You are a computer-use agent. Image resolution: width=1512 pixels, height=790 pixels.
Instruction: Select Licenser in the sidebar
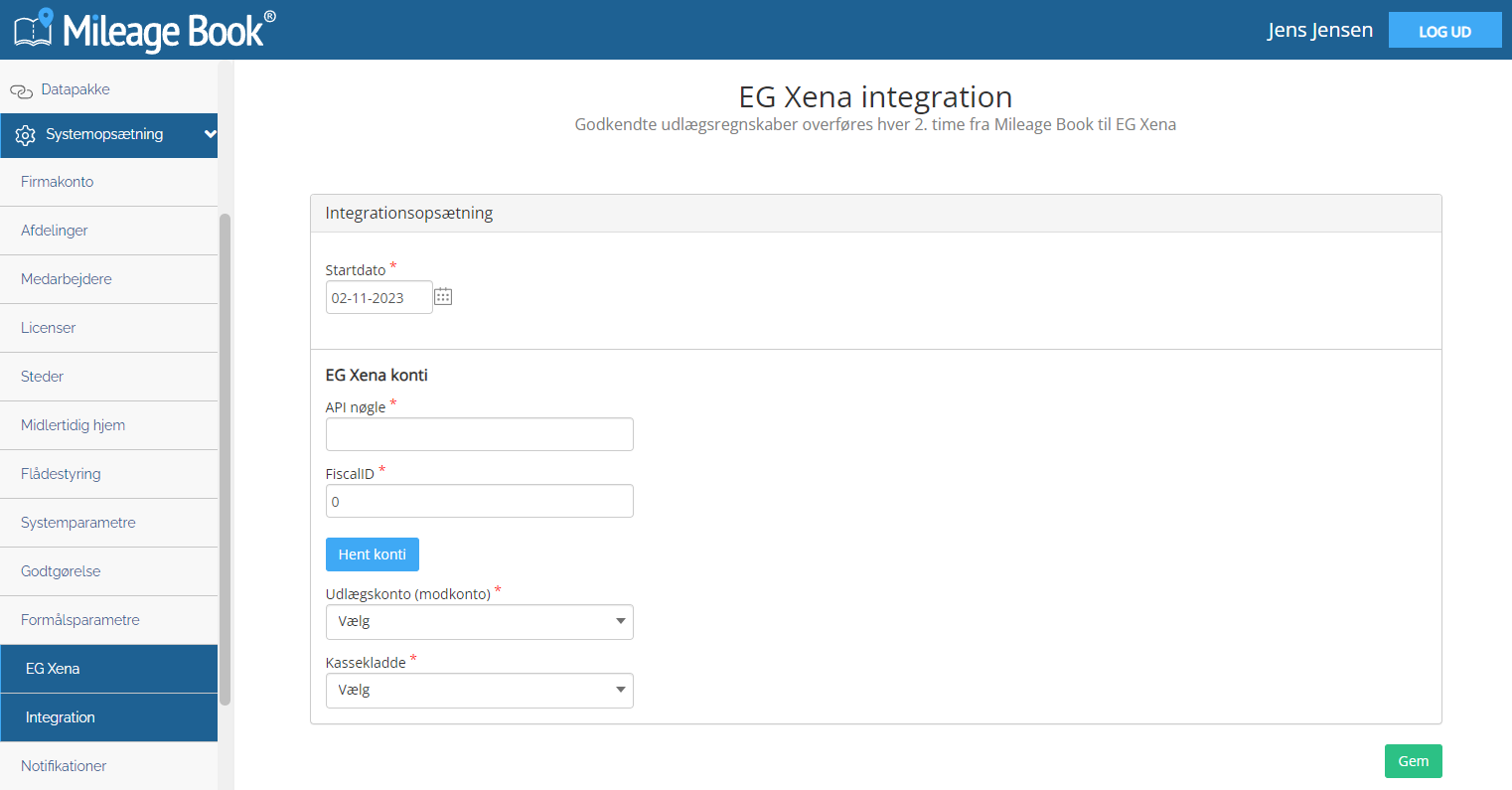pyautogui.click(x=109, y=328)
